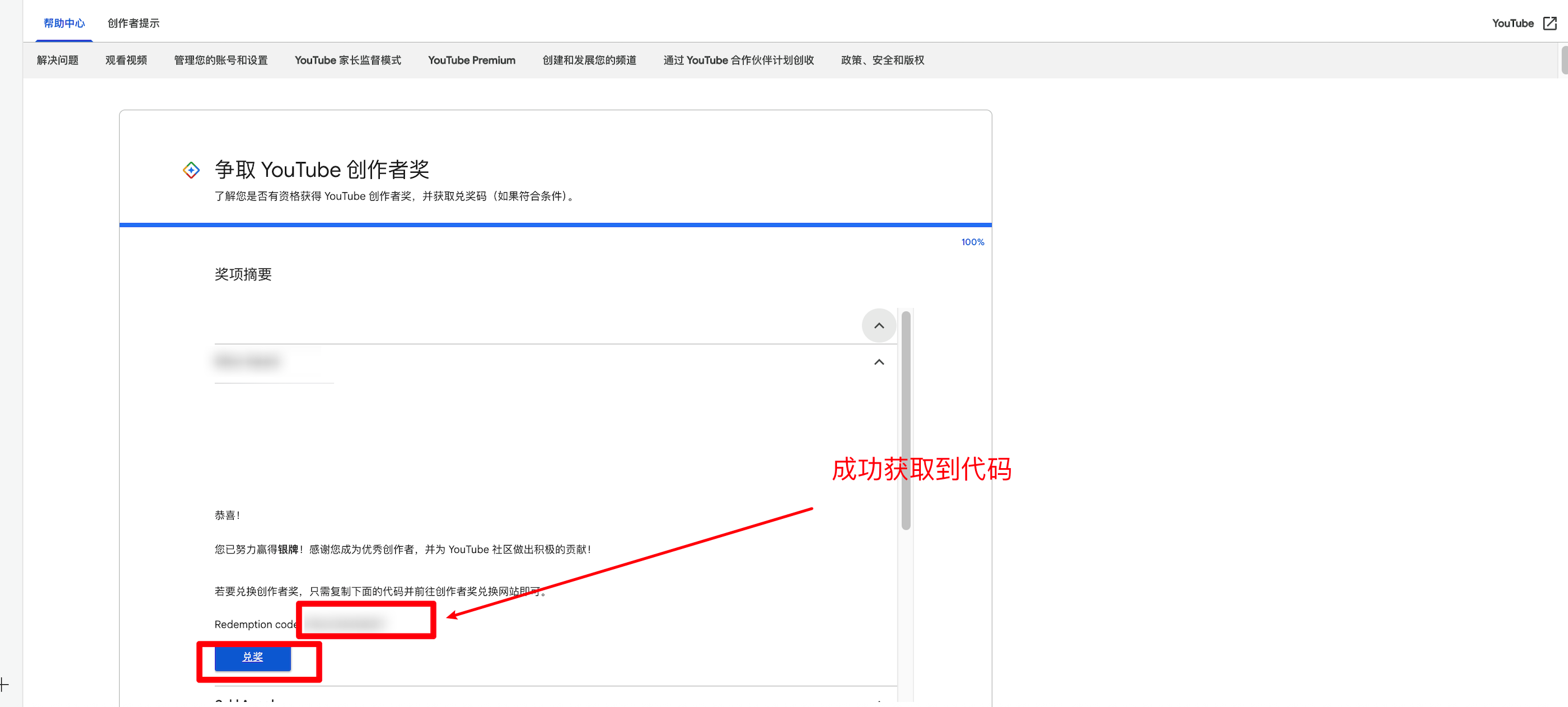Open 通过 YouTube 合作伙伴计划创收 menu

(x=738, y=60)
